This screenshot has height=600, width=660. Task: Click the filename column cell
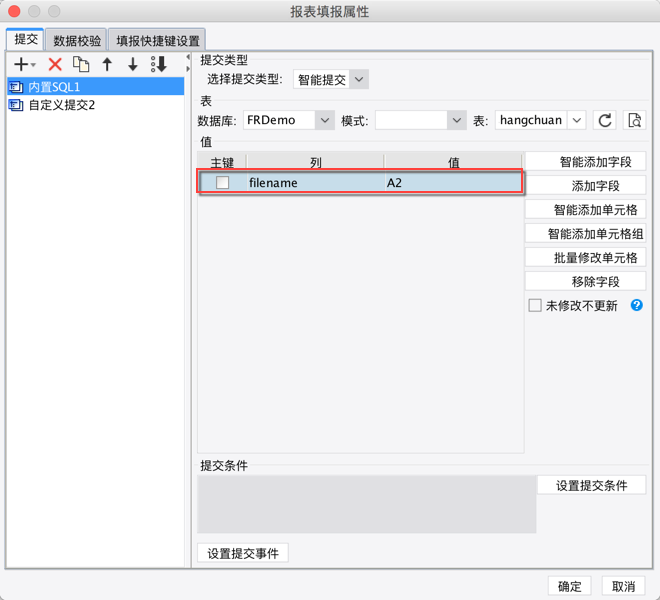point(316,182)
